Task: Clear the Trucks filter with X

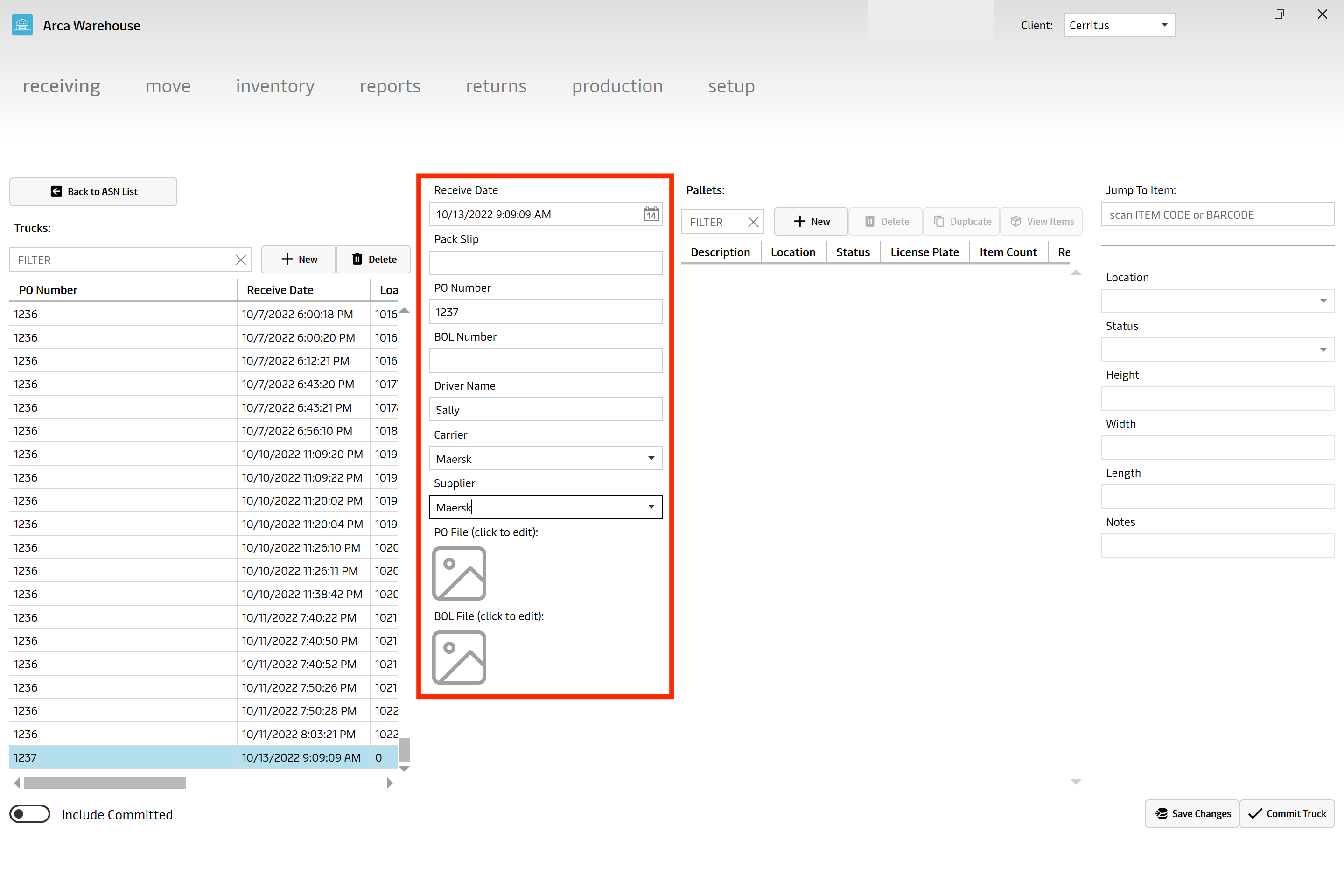Action: pos(240,260)
